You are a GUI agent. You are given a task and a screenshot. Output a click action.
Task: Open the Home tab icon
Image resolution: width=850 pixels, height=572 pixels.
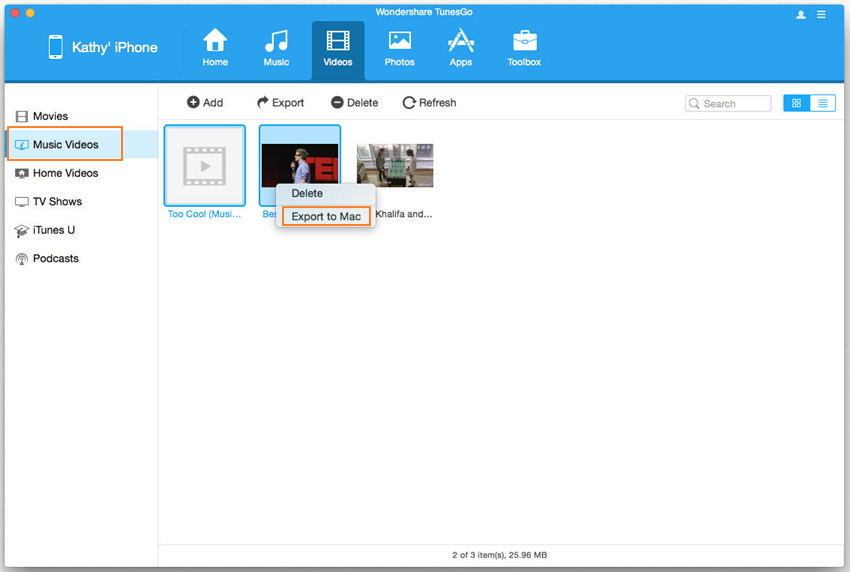point(215,48)
